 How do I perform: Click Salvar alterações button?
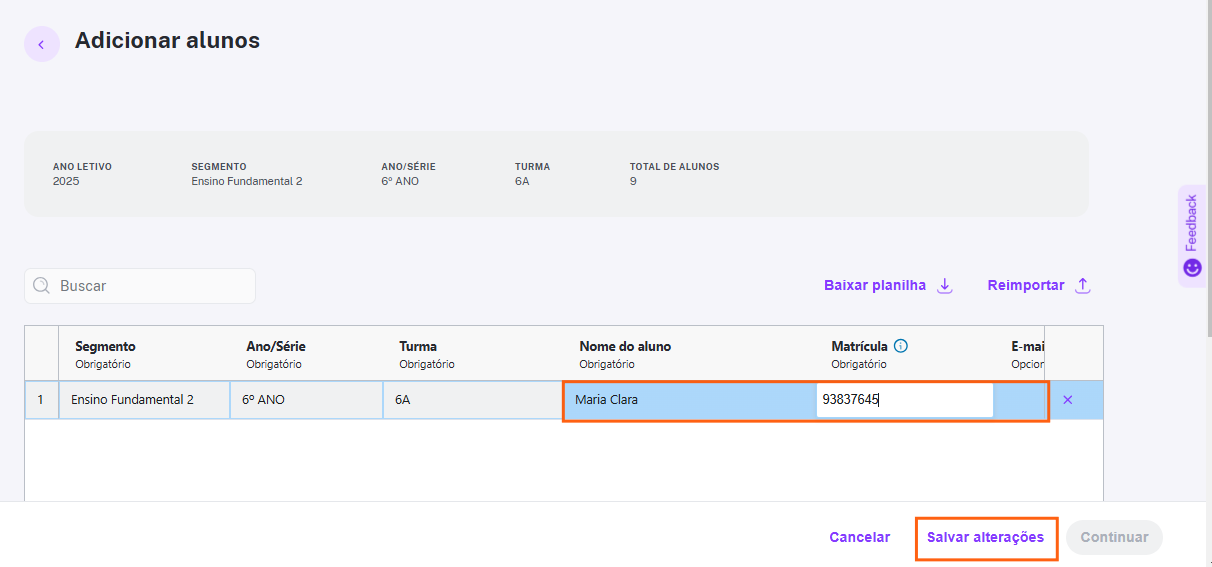(986, 538)
